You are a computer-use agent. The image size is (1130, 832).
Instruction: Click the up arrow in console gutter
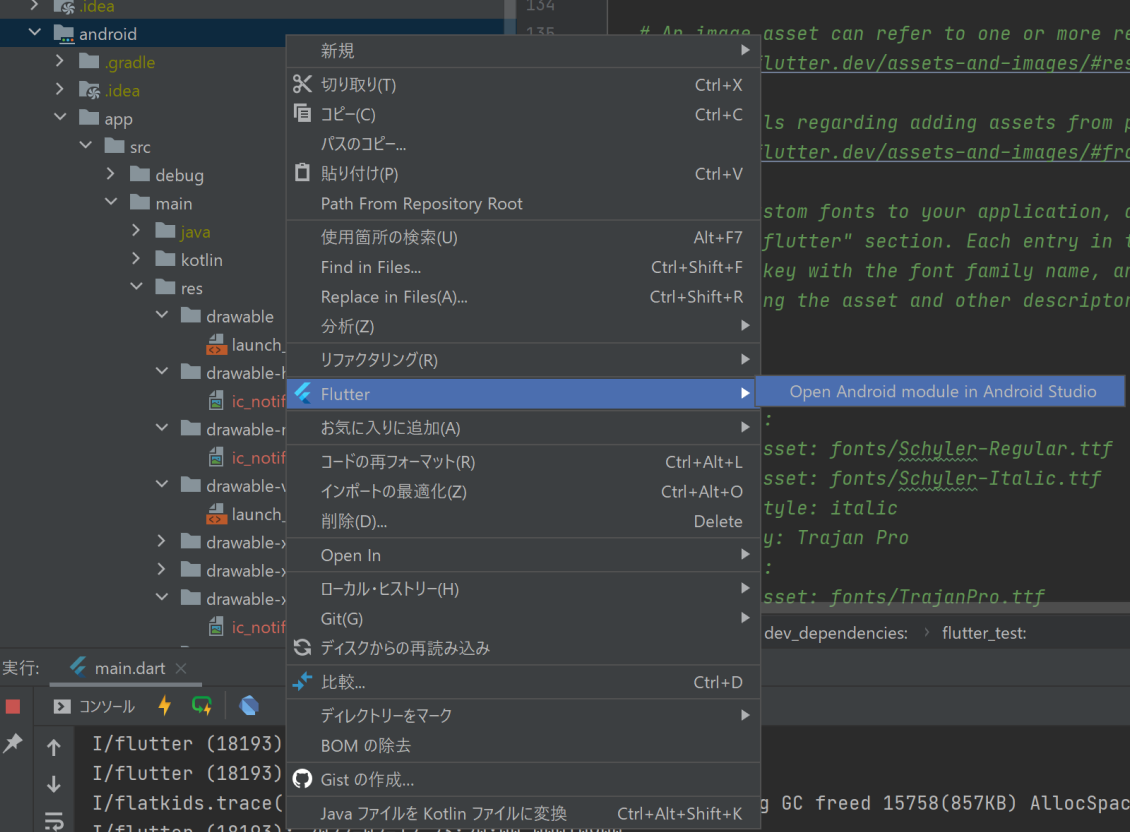[x=54, y=747]
